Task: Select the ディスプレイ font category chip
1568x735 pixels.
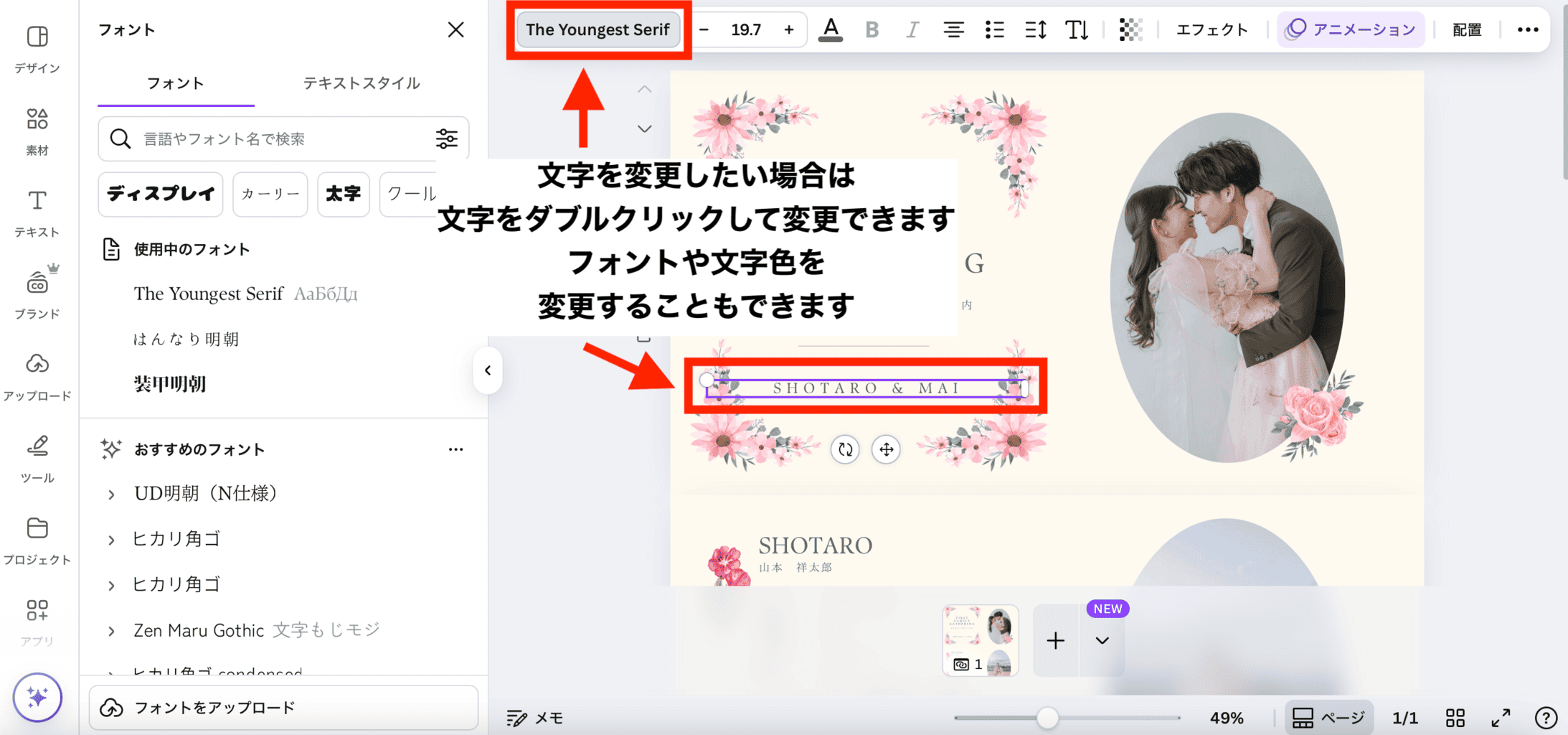Action: (161, 194)
